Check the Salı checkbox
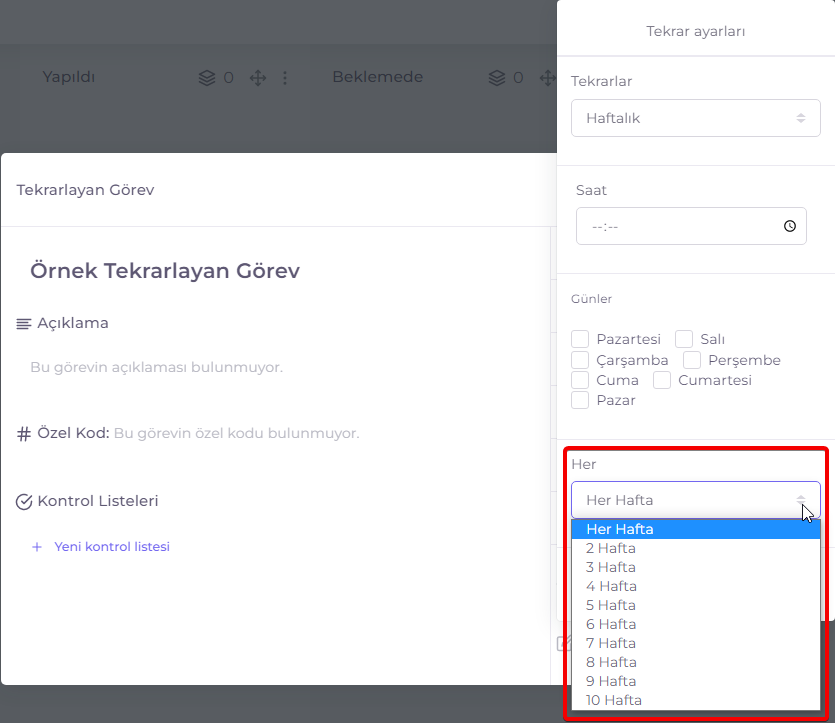This screenshot has width=835, height=723. click(684, 339)
